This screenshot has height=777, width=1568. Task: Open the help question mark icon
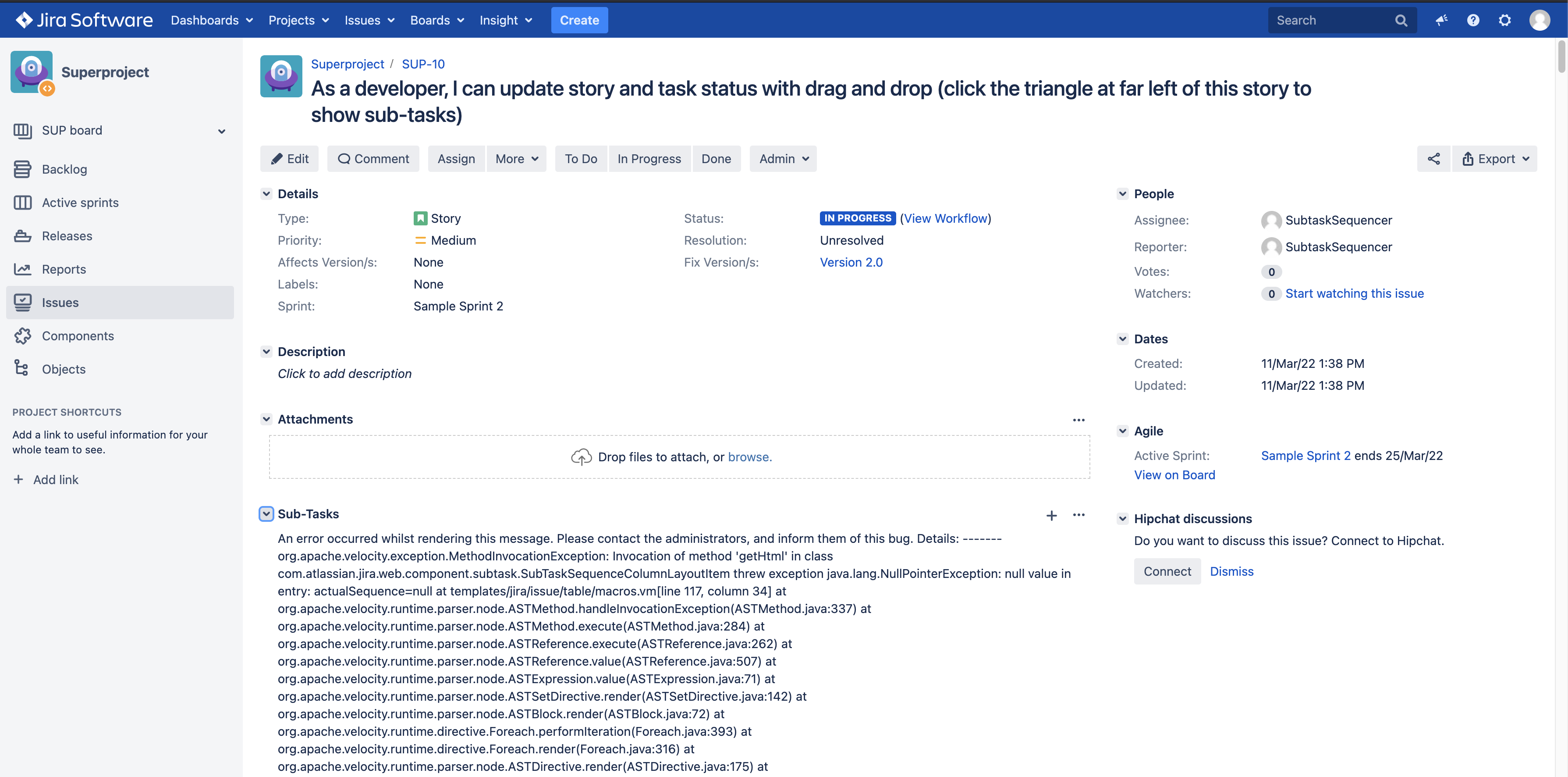point(1472,20)
